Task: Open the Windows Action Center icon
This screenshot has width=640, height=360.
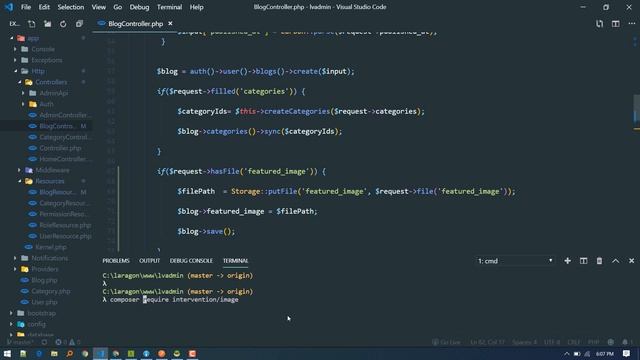Action: pyautogui.click(x=627, y=353)
